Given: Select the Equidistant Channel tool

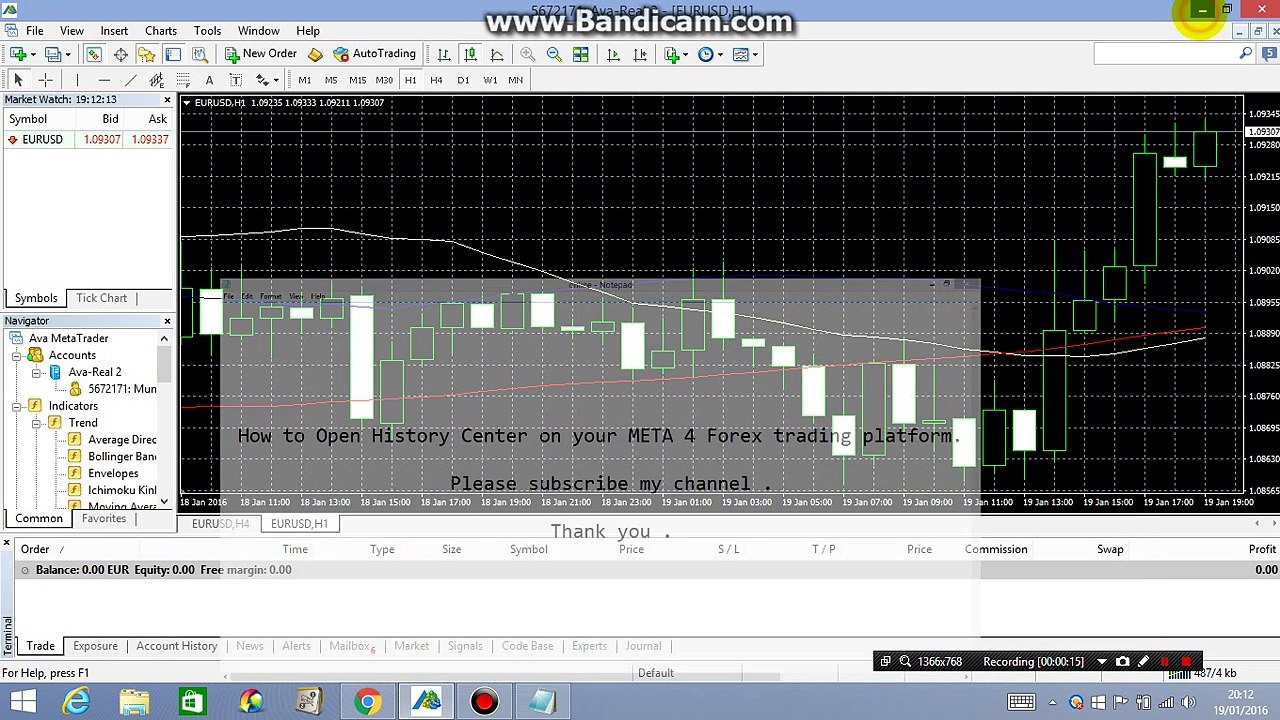Looking at the screenshot, I should (156, 80).
